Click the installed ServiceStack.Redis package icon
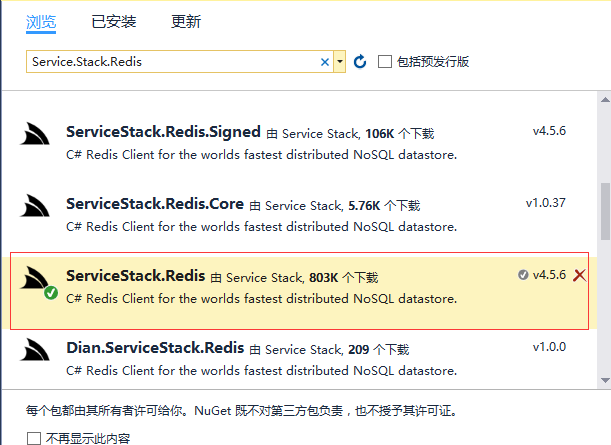This screenshot has width=611, height=445. (x=35, y=277)
